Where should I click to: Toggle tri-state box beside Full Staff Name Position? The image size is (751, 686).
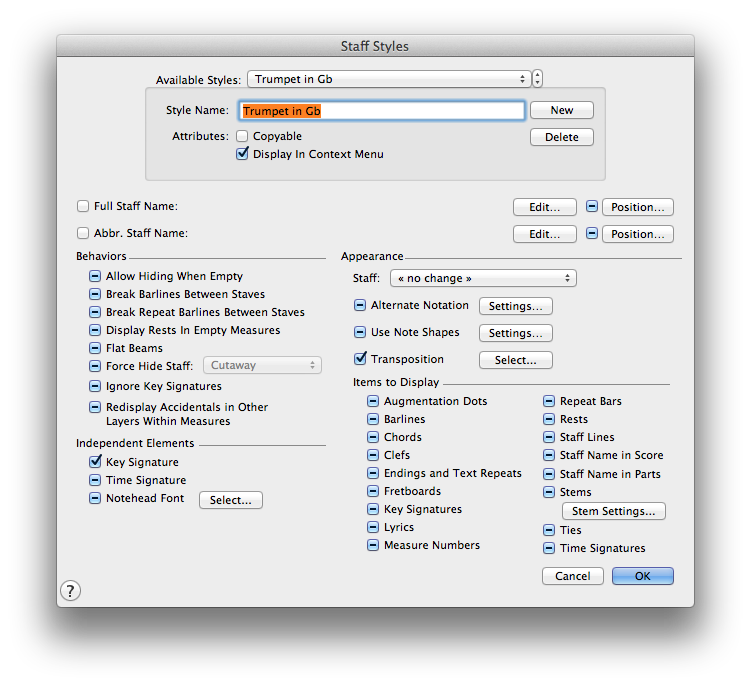click(591, 207)
